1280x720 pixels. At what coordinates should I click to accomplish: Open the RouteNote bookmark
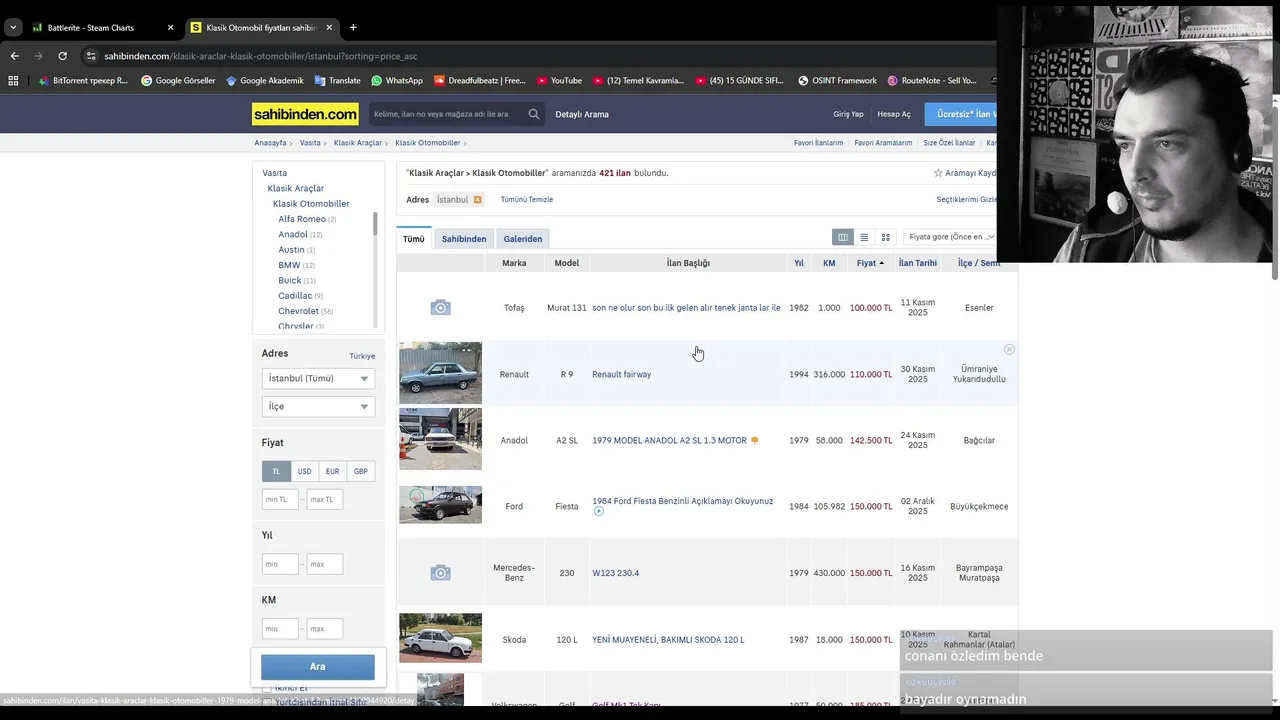coord(932,80)
